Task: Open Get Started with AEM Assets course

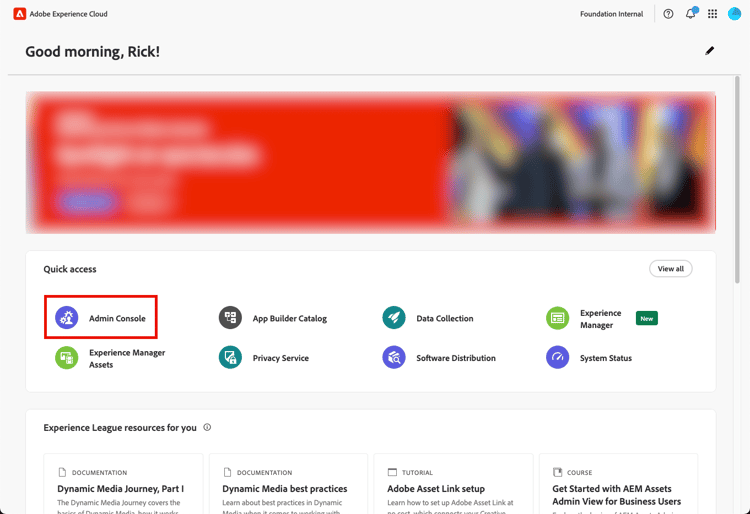Action: tap(617, 495)
